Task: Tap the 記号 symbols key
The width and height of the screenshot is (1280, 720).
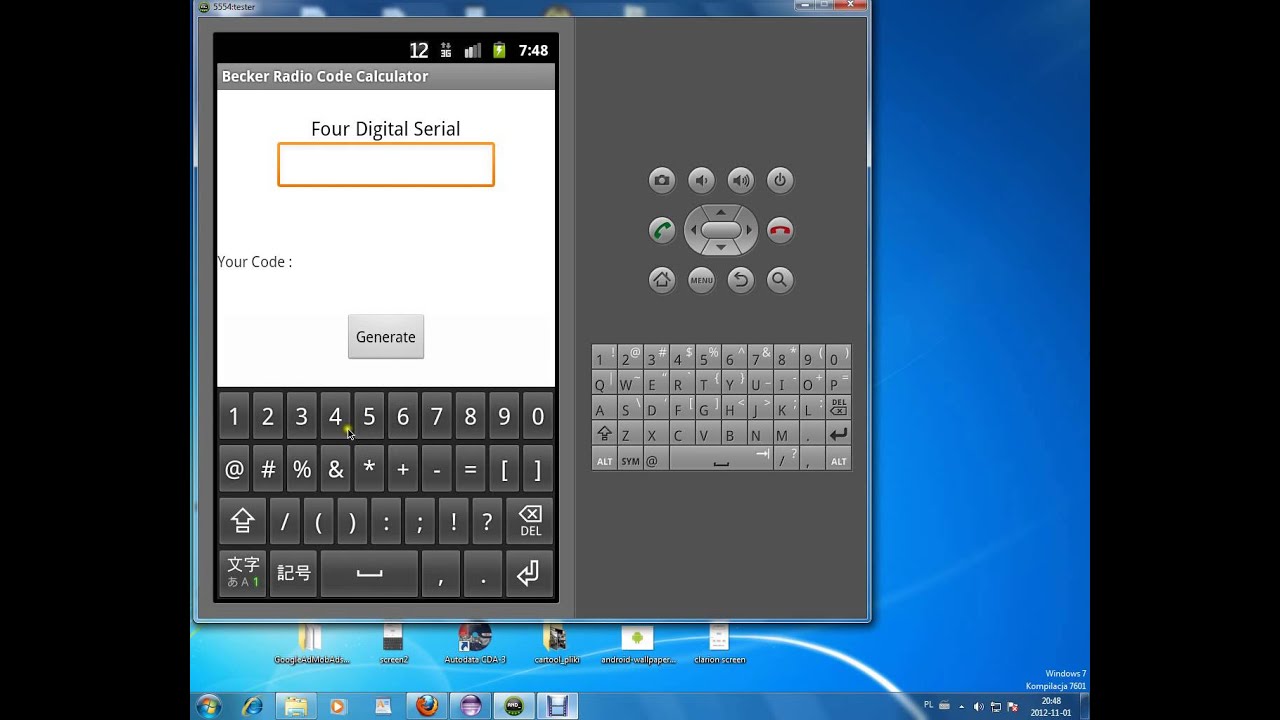Action: coord(293,573)
